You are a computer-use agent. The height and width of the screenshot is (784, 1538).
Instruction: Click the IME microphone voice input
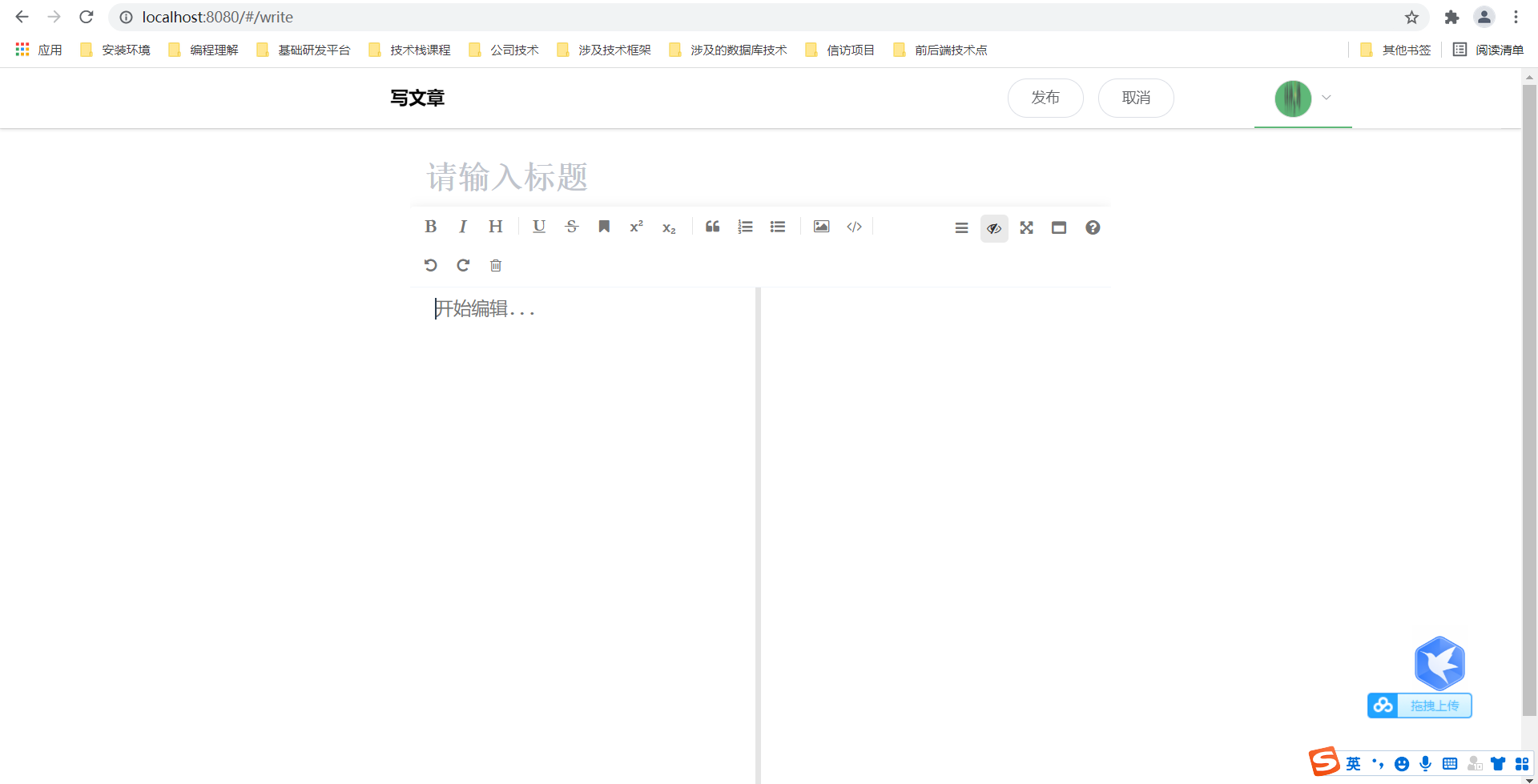point(1425,764)
